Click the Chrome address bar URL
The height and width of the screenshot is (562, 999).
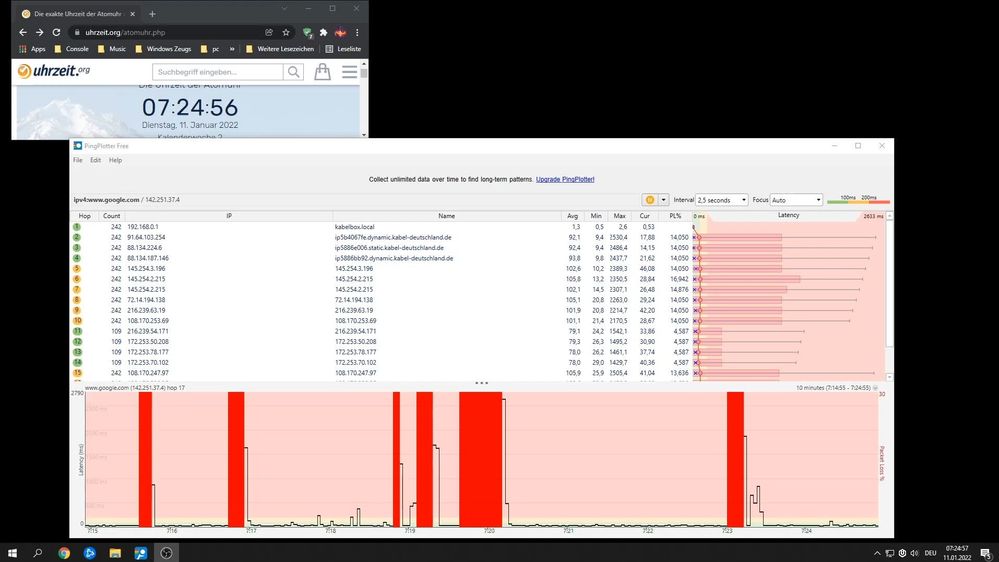pos(125,32)
